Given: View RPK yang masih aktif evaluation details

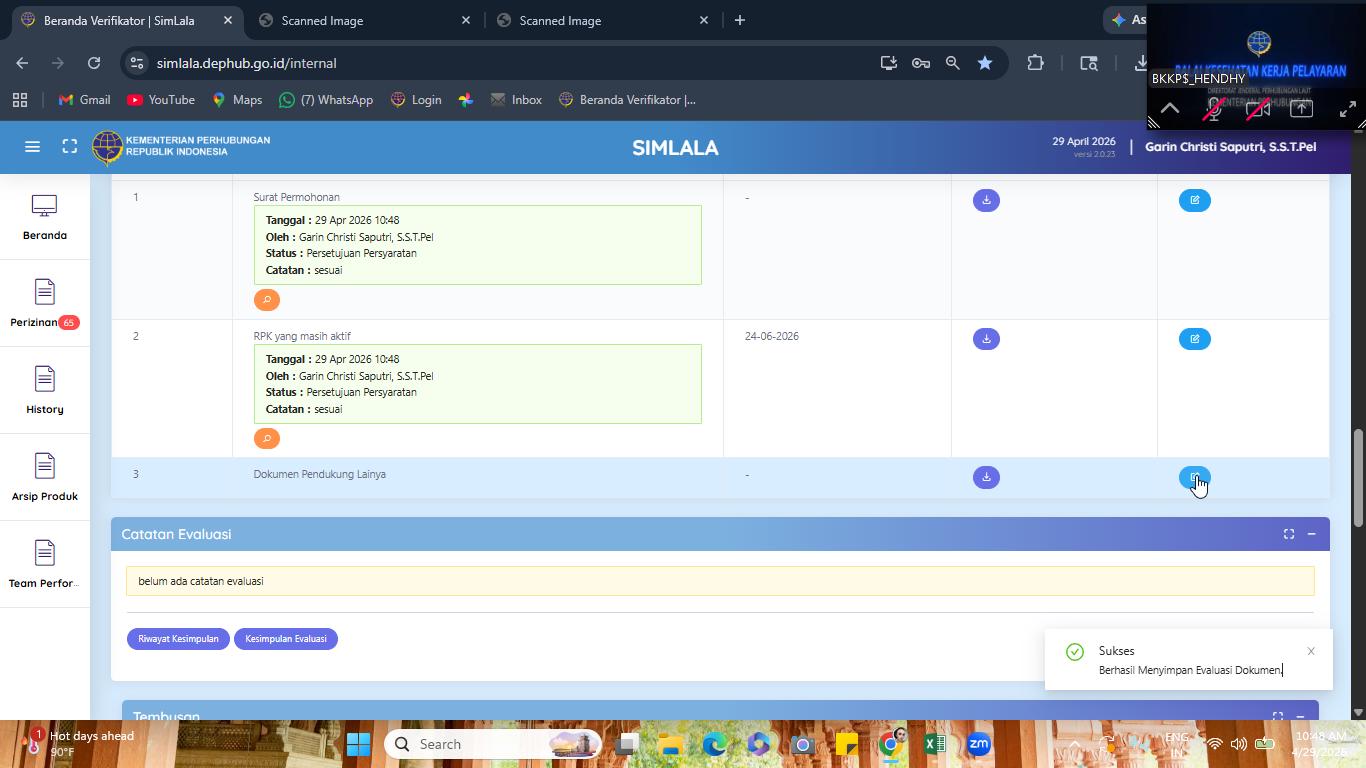Looking at the screenshot, I should pos(266,438).
